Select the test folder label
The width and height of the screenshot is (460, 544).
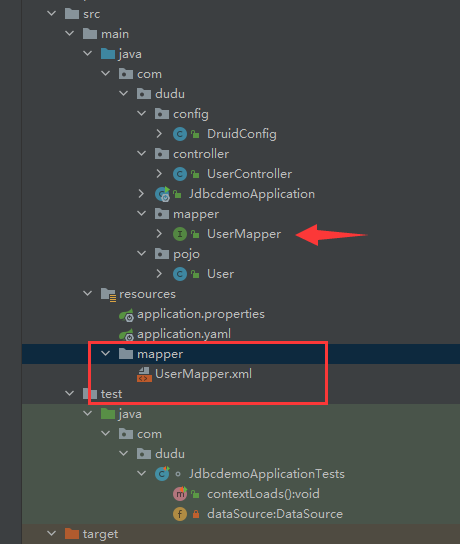pos(111,394)
